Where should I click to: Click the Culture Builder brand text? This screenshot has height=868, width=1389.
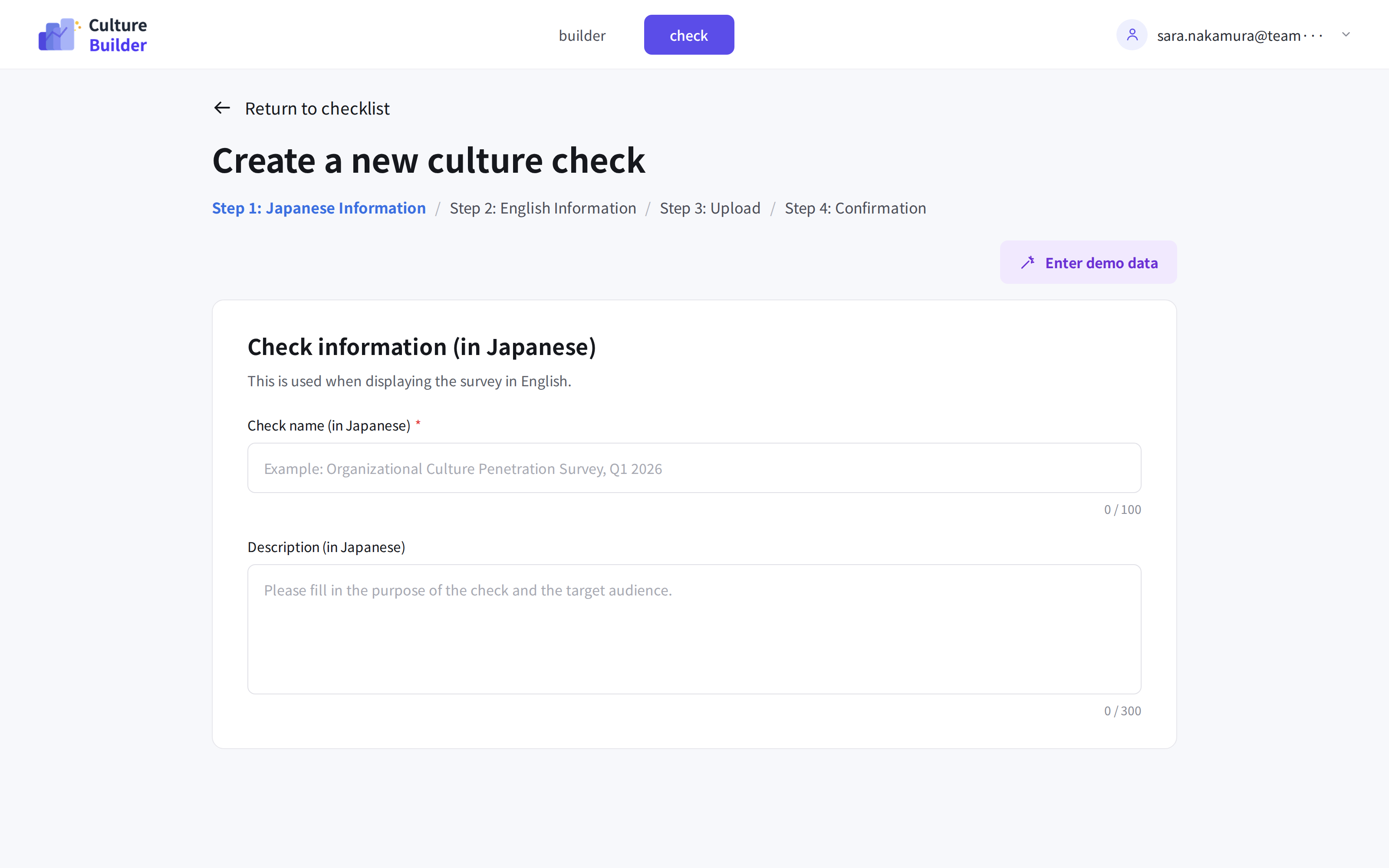pos(118,35)
